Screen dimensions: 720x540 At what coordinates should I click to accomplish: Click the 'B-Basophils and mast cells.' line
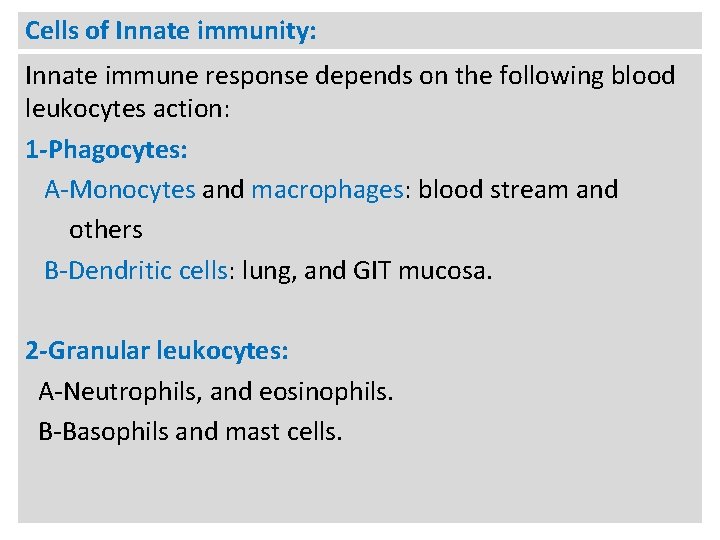pos(190,432)
